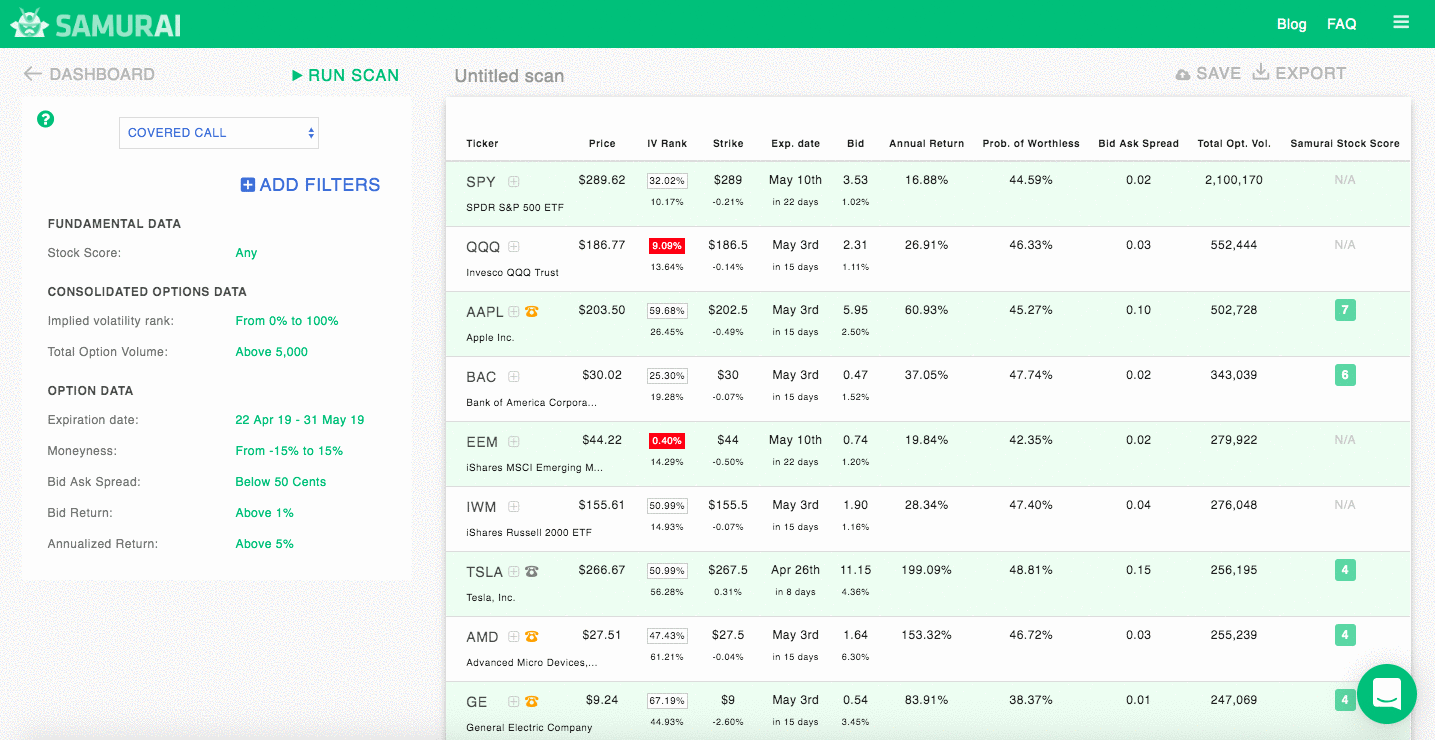
Task: Change the expiration date range filter
Action: click(x=300, y=420)
